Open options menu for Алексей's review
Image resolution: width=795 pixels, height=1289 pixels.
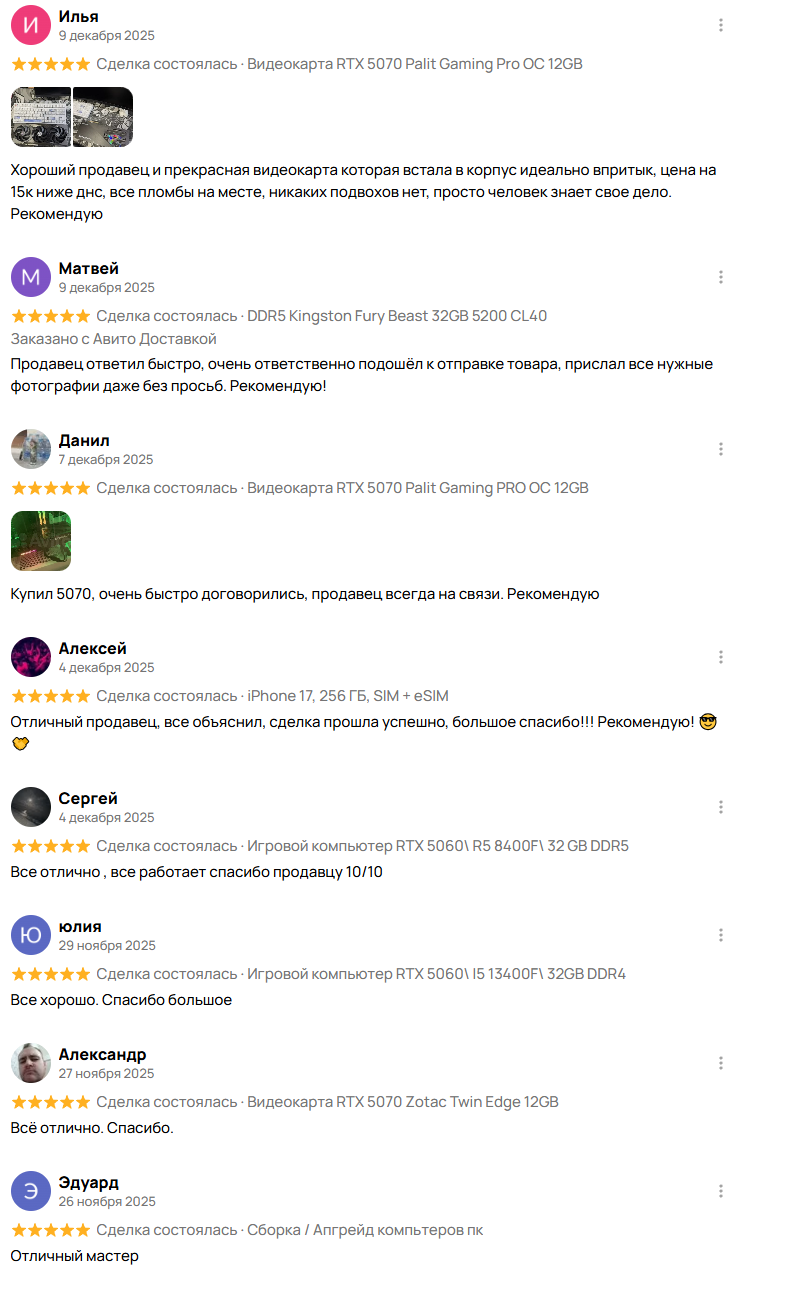pyautogui.click(x=721, y=657)
